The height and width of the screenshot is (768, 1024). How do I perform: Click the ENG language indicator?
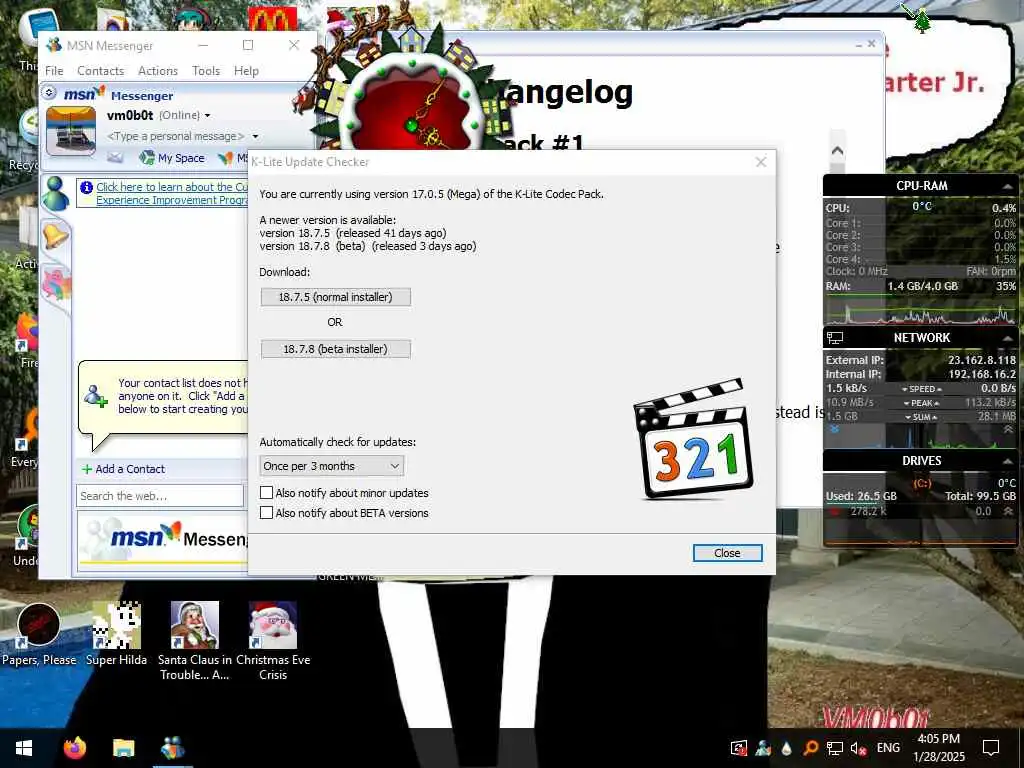(x=888, y=748)
